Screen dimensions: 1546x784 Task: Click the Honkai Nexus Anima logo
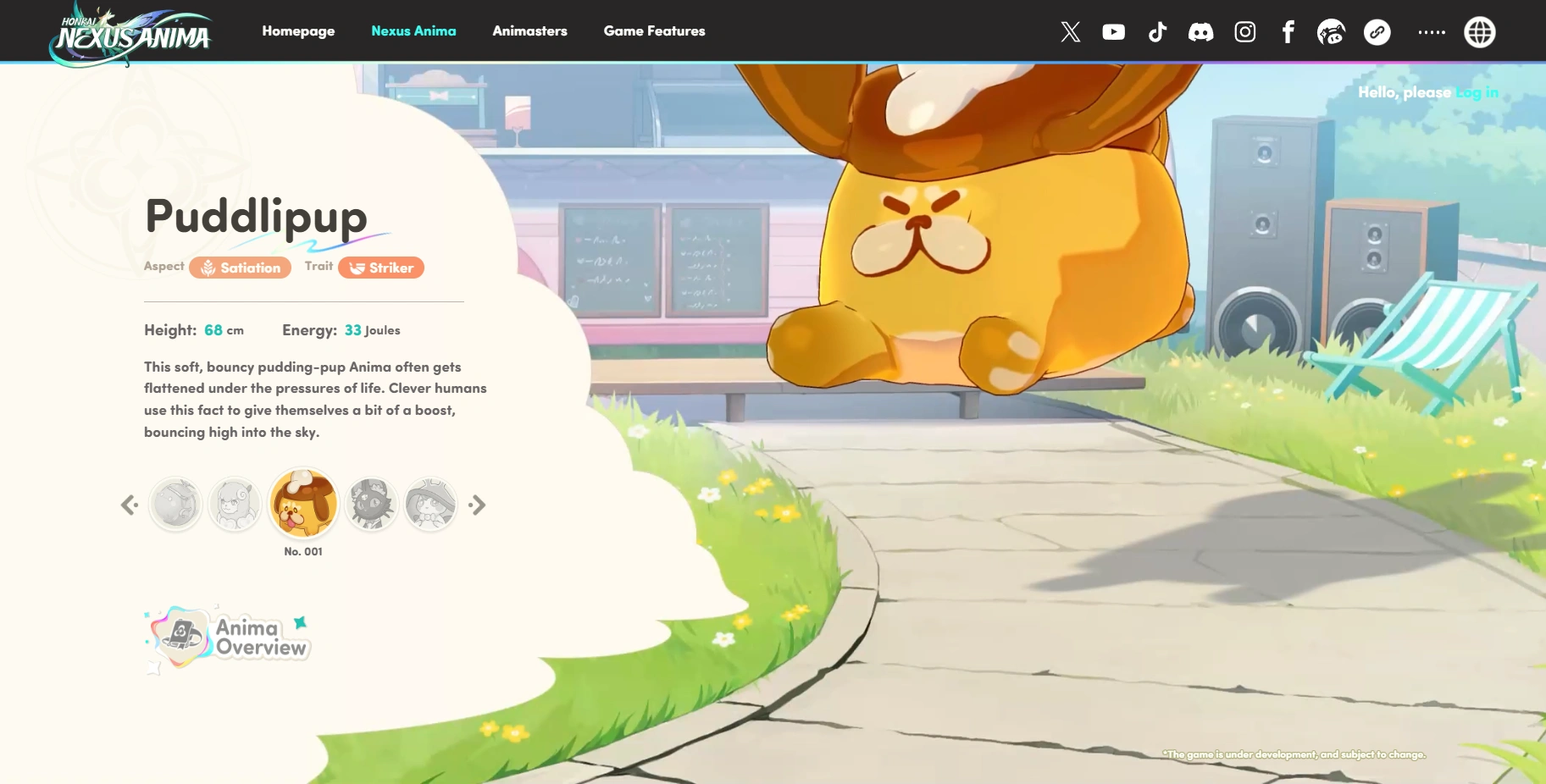click(133, 34)
